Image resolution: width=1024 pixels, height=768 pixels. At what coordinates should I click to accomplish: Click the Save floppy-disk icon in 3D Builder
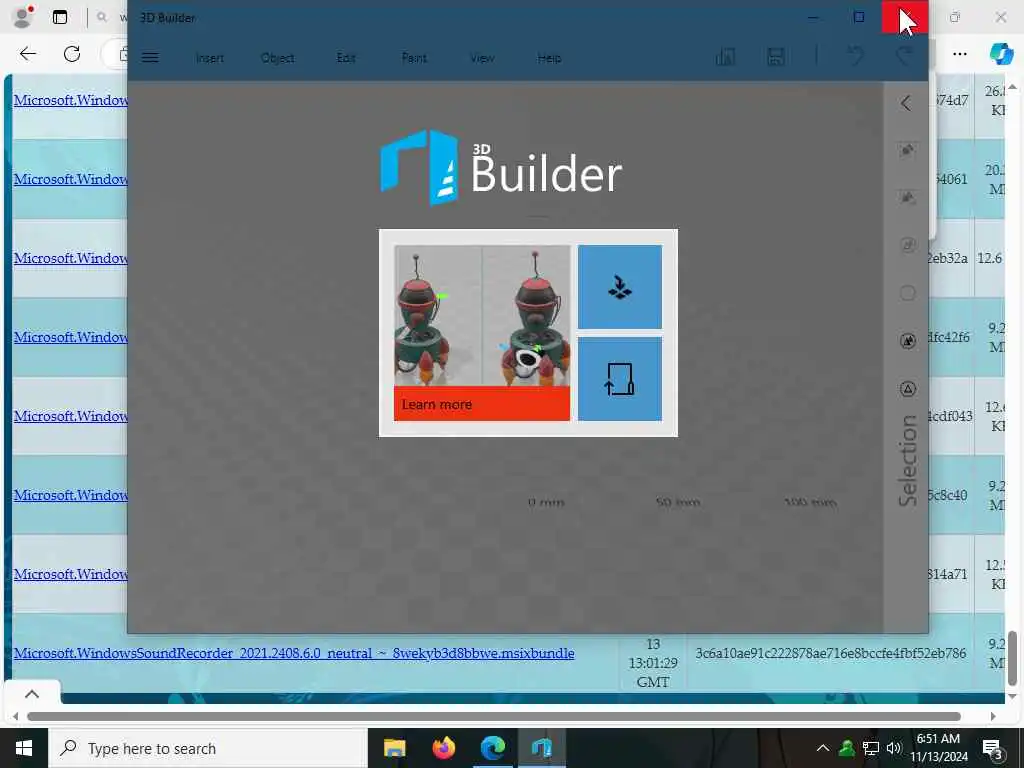point(775,57)
